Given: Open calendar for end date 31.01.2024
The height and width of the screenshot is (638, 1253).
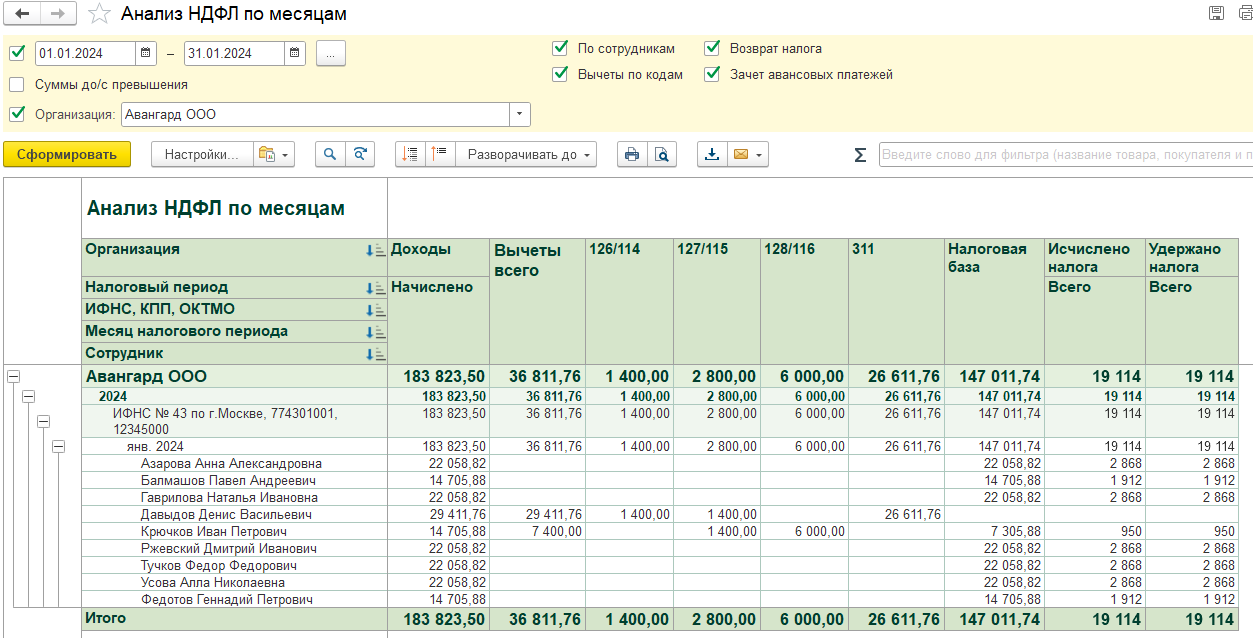Looking at the screenshot, I should coord(294,53).
